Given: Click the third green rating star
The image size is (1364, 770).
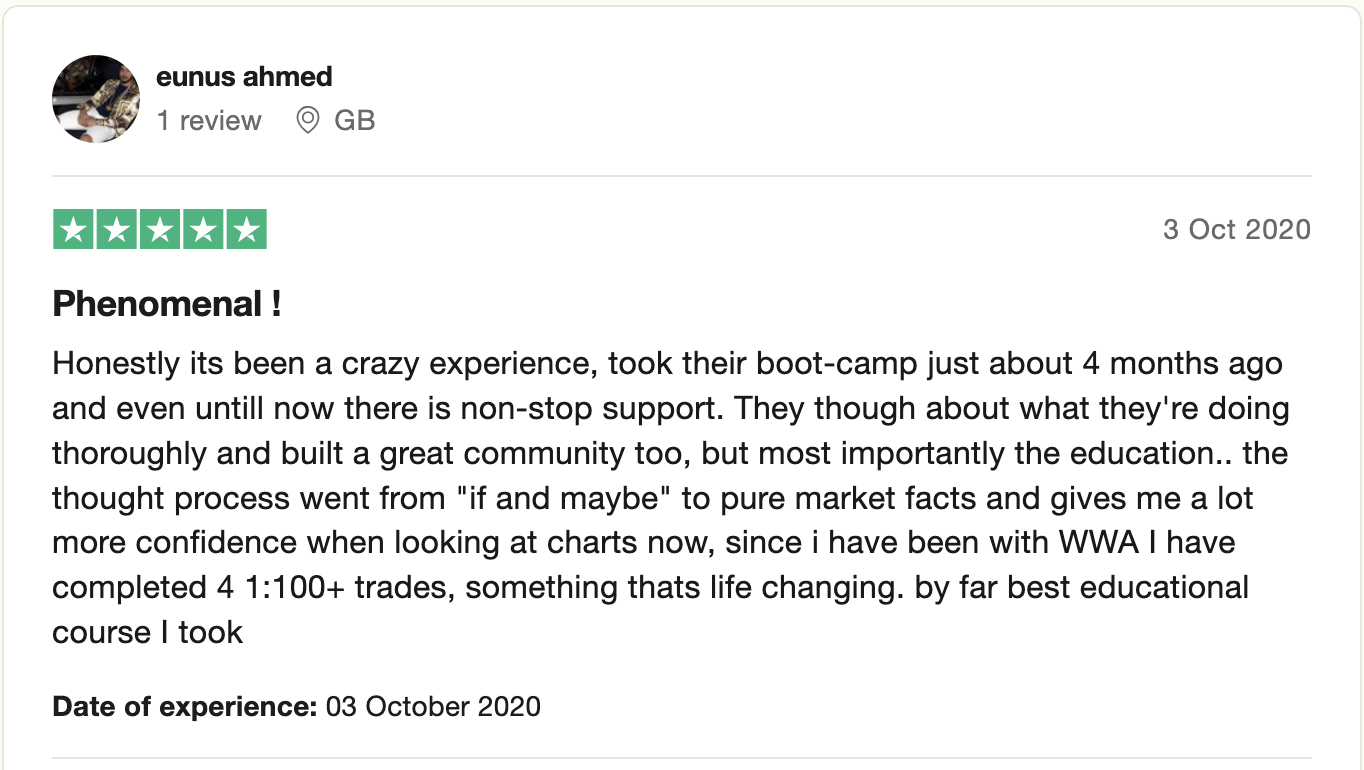Looking at the screenshot, I should [x=160, y=229].
